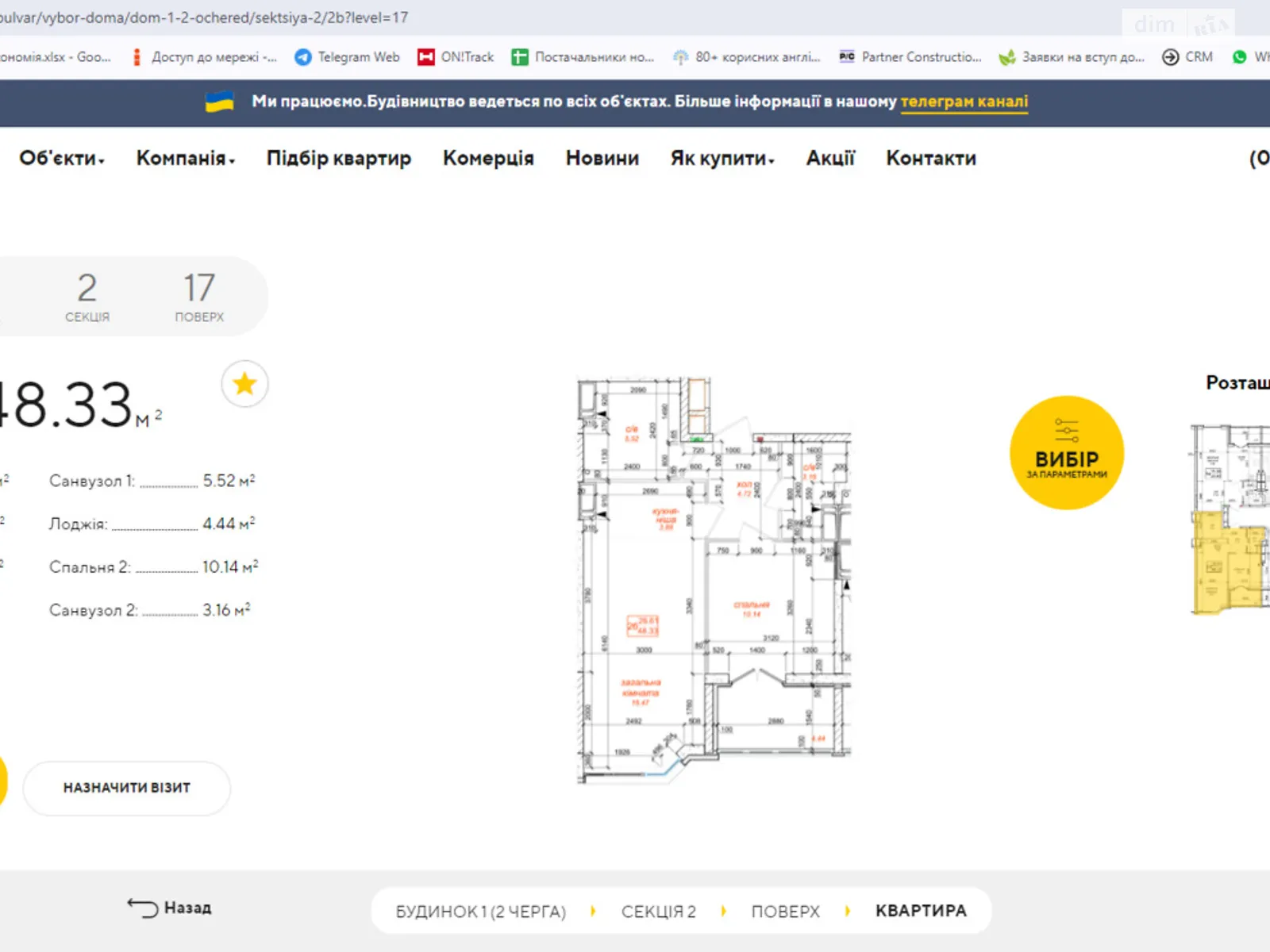The width and height of the screenshot is (1270, 952).
Task: Click НАЗНАЧИТИ ВІЗИТ button
Action: click(x=127, y=788)
